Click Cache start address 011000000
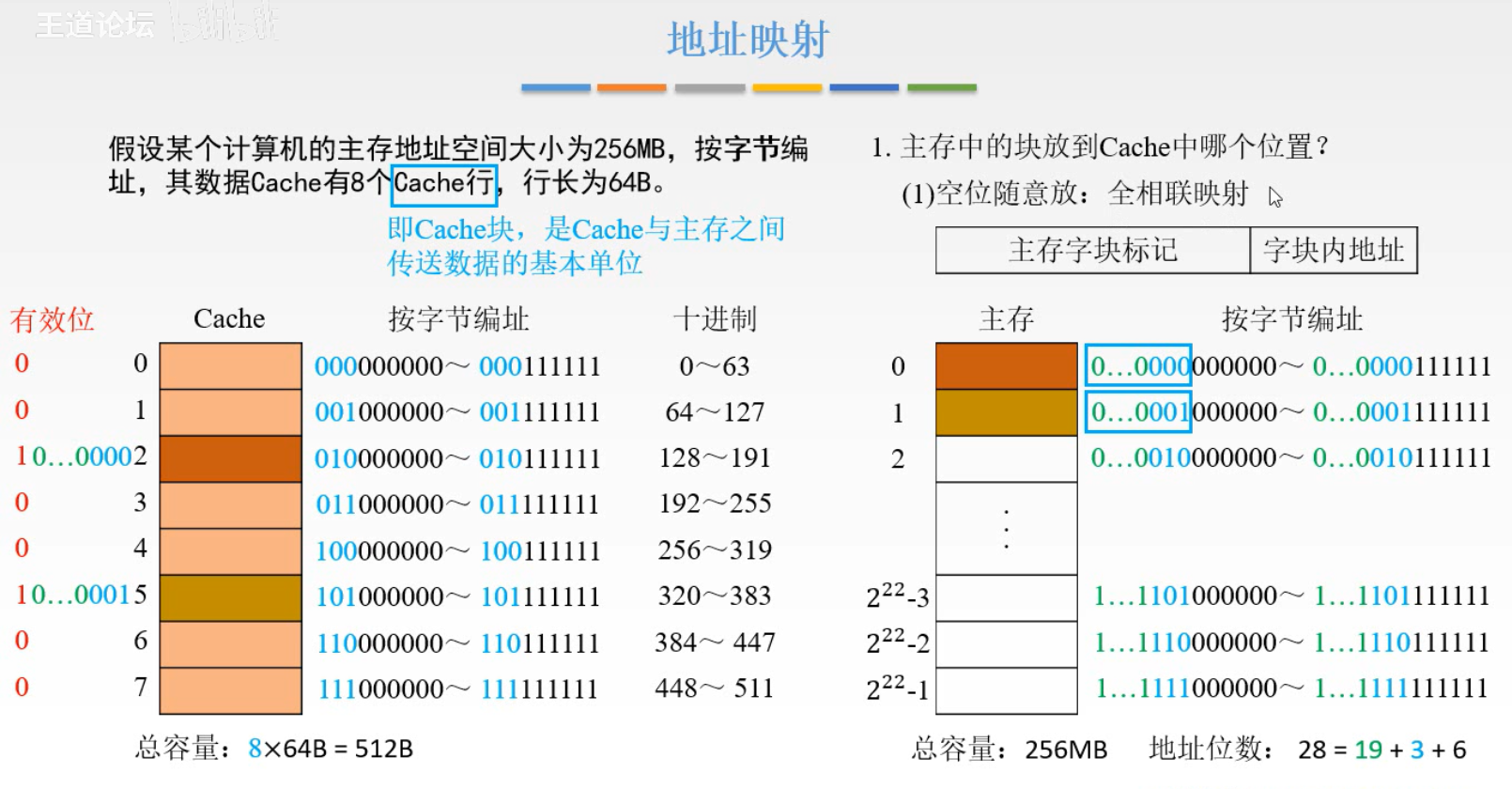Viewport: 1512px width, 789px height. [379, 504]
